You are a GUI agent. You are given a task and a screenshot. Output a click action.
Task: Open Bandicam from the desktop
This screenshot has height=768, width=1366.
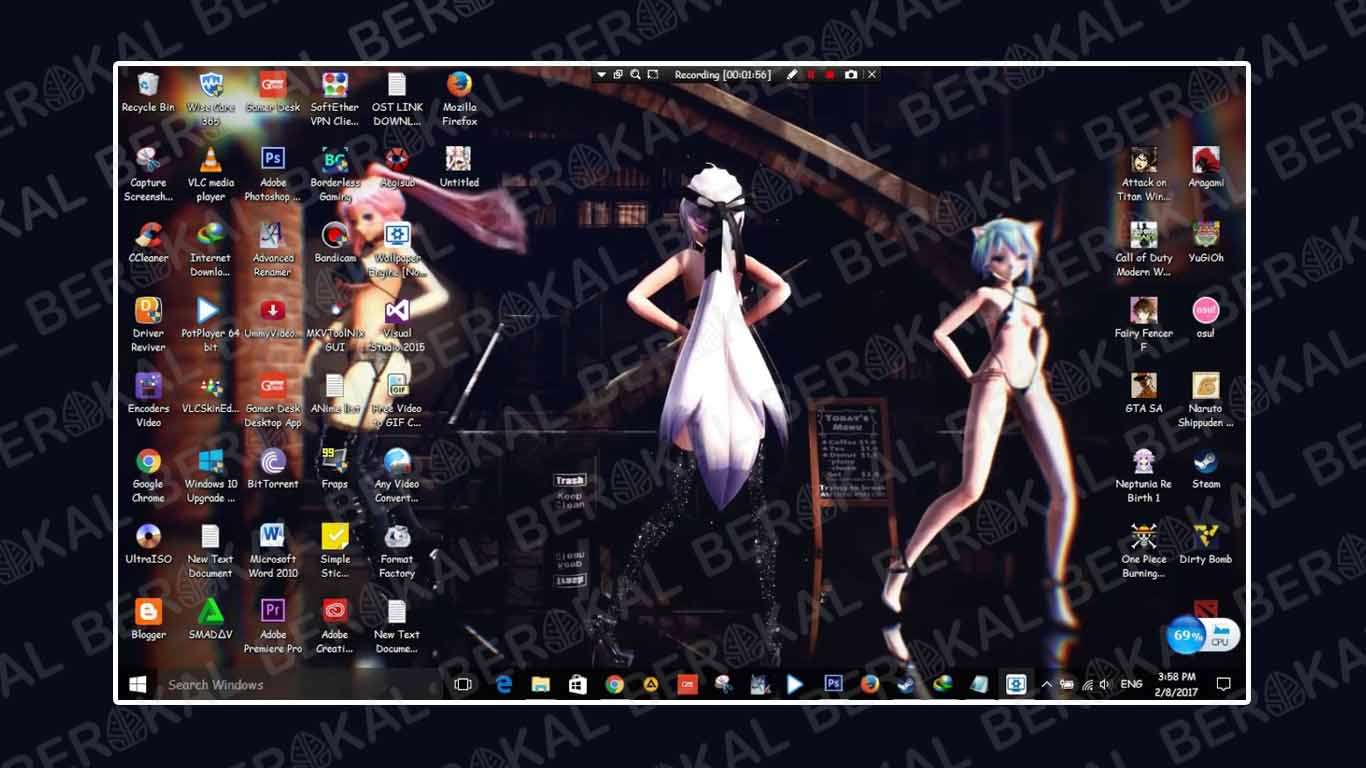335,240
